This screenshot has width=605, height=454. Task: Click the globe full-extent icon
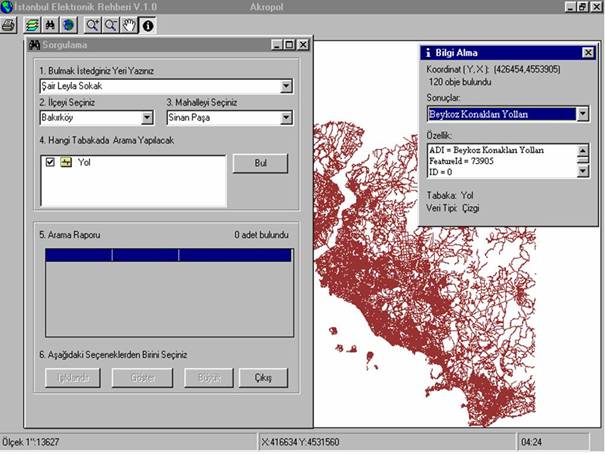pyautogui.click(x=68, y=24)
